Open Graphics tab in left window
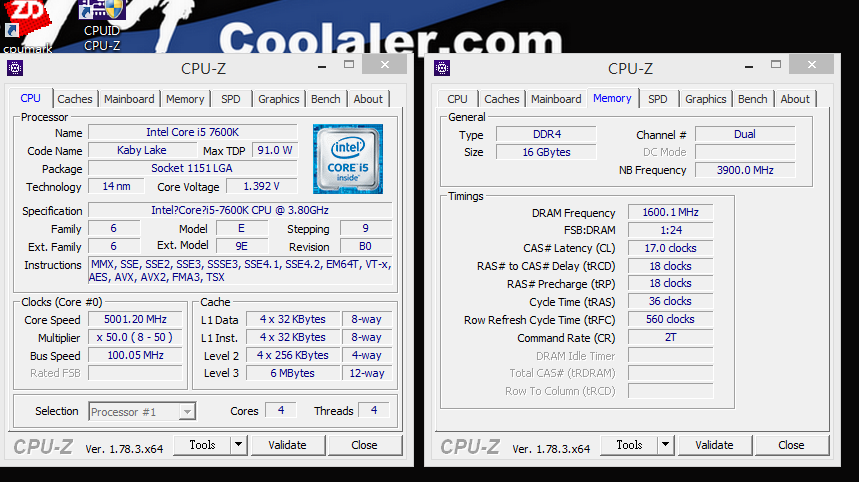The height and width of the screenshot is (482, 859). point(278,99)
